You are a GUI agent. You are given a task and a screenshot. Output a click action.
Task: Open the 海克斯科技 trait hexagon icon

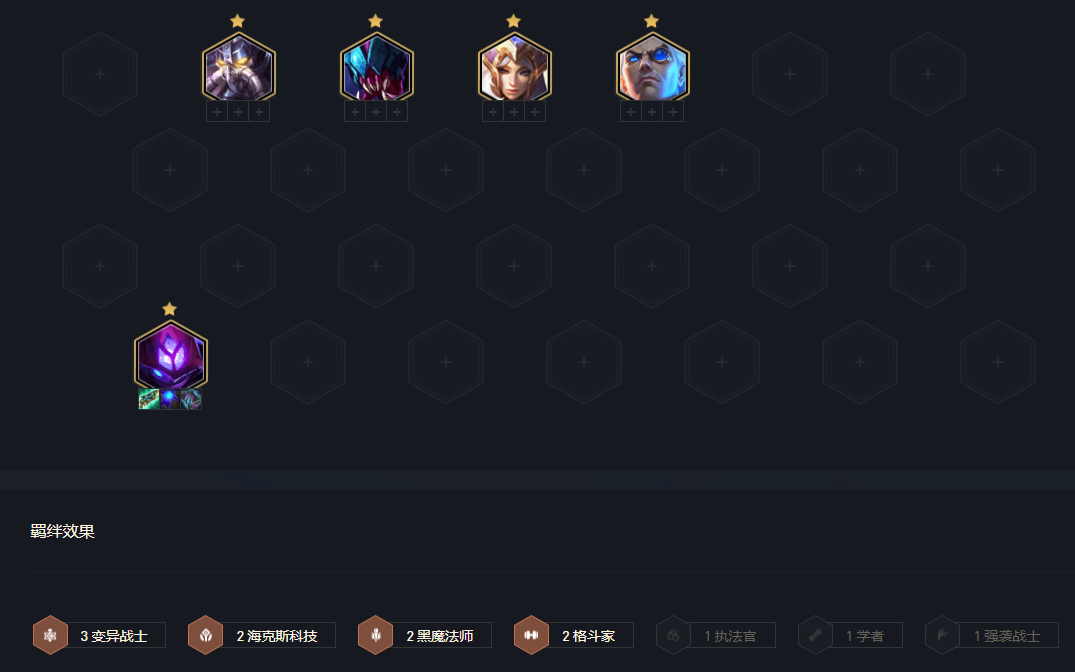coord(205,635)
